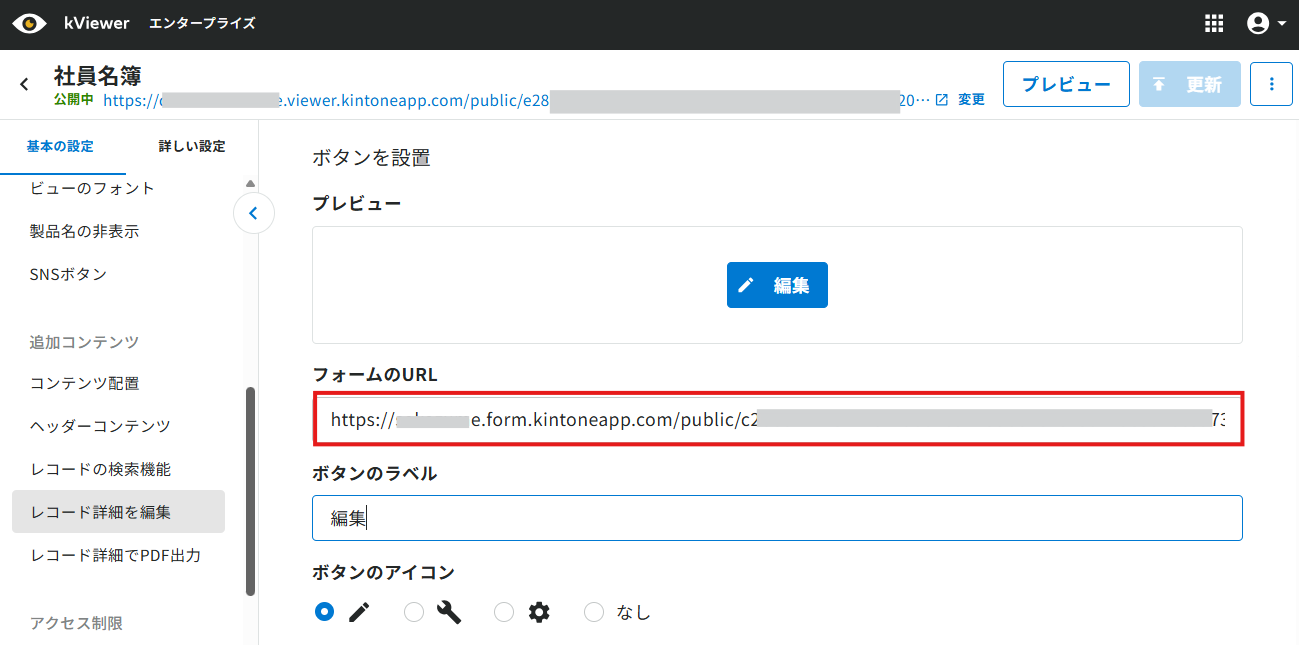Open public URL external link icon
This screenshot has width=1299, height=645.
[941, 100]
